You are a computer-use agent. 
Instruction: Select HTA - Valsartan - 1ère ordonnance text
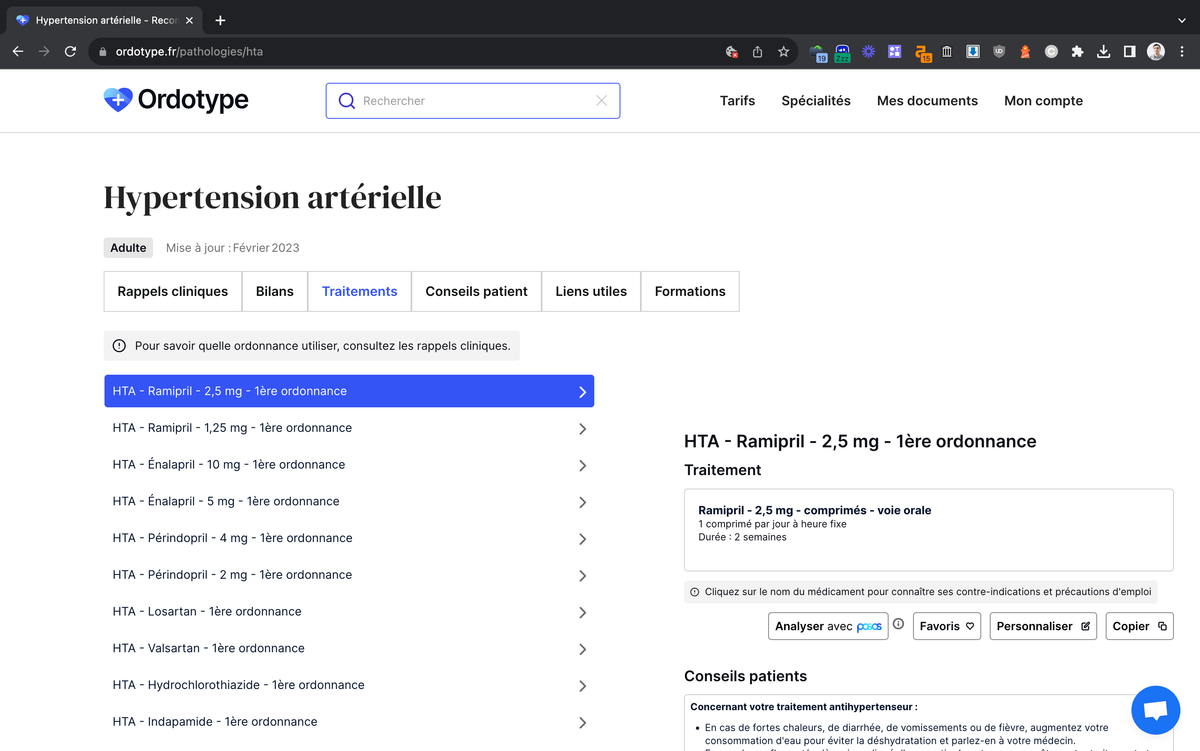[208, 648]
